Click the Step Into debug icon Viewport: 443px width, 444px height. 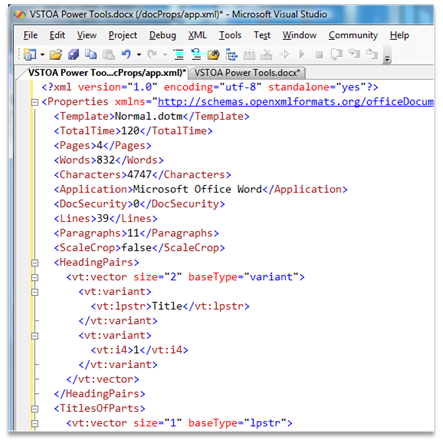(337, 54)
